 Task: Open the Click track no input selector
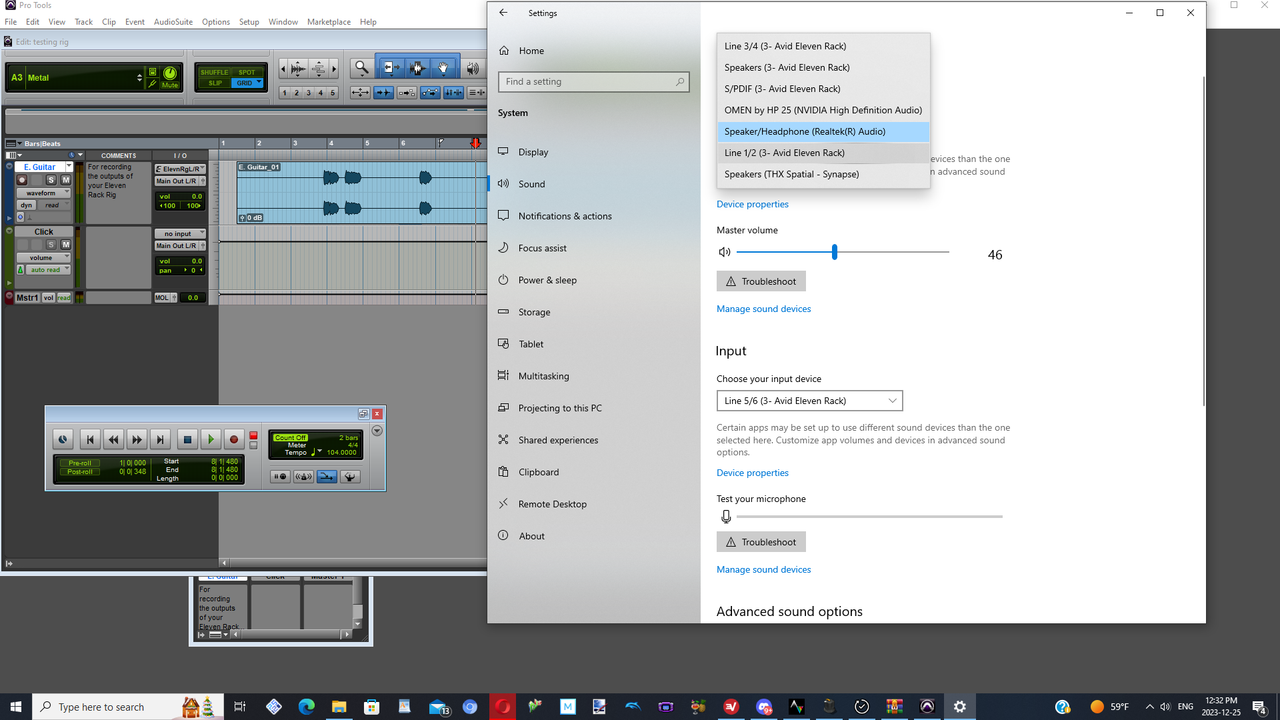(180, 234)
